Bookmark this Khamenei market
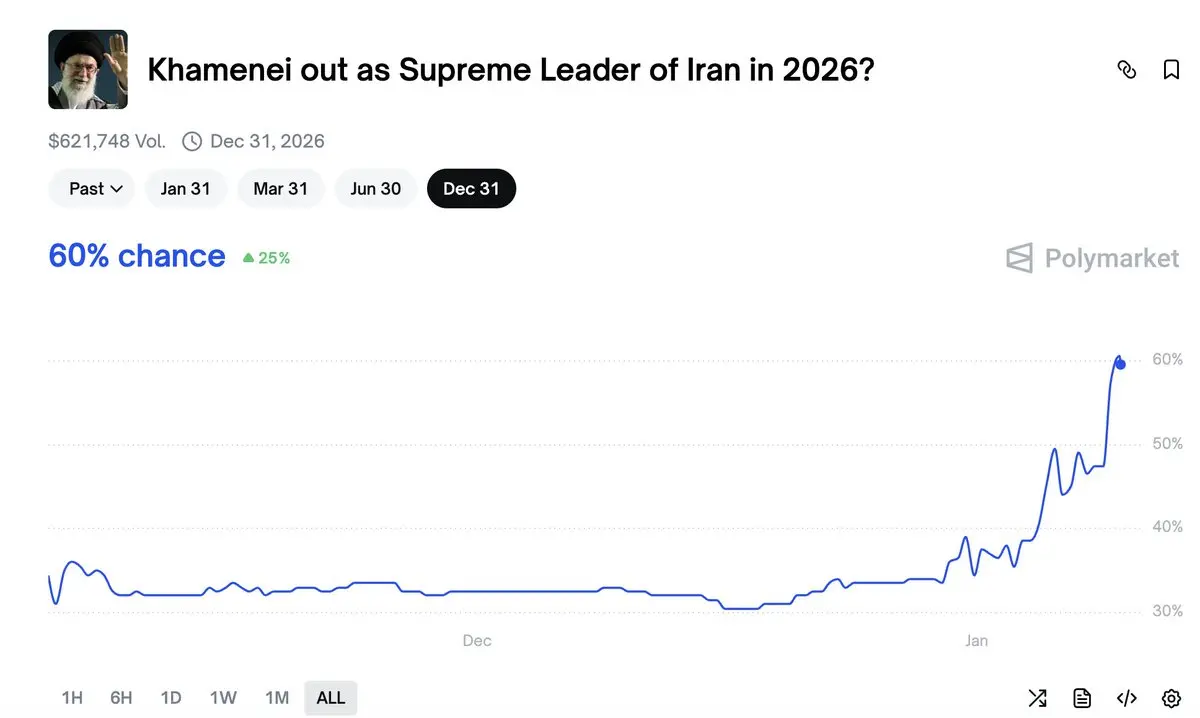Viewport: 1200px width, 718px height. [x=1171, y=69]
